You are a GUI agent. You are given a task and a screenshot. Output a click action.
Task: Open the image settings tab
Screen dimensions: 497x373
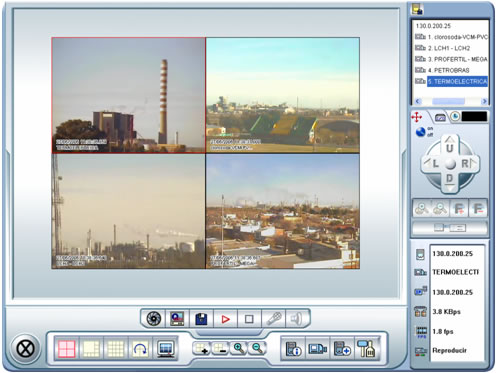pyautogui.click(x=440, y=118)
